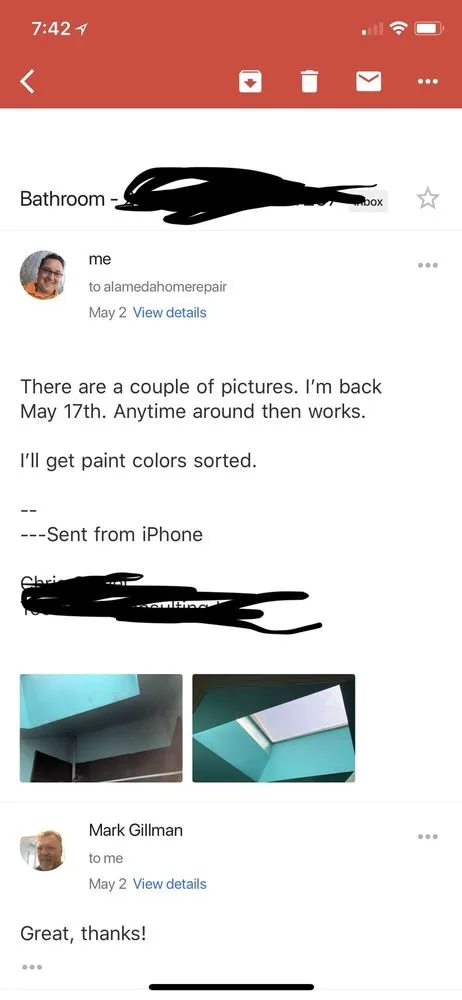Image resolution: width=462 pixels, height=1000 pixels.
Task: Tap Mark Gillman's profile avatar
Action: [x=42, y=849]
